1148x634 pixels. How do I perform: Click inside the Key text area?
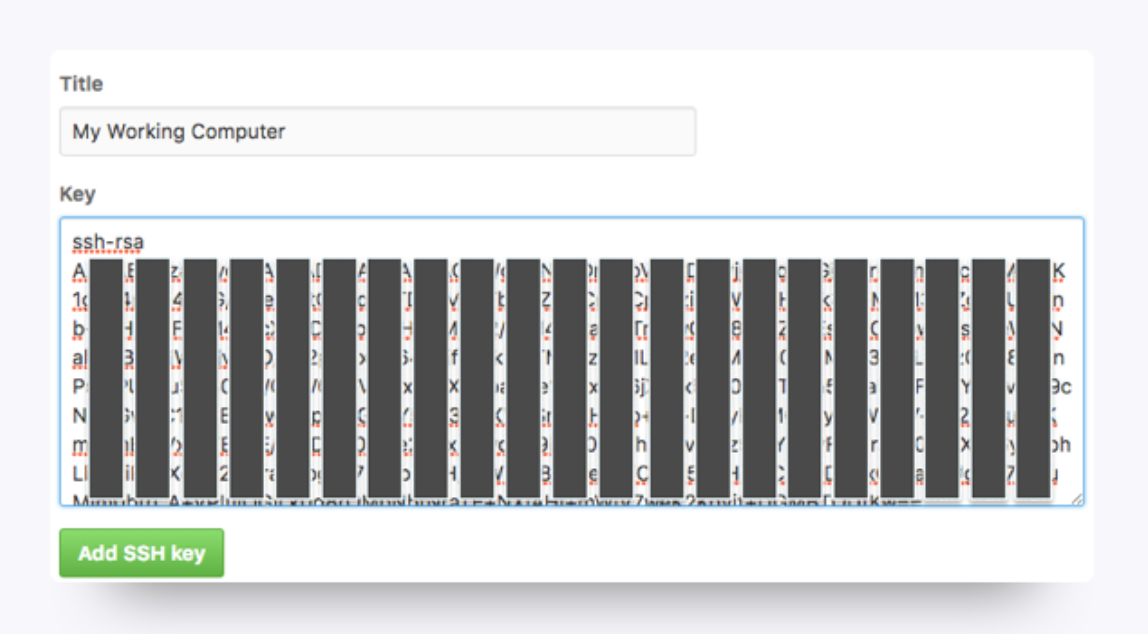click(x=571, y=360)
